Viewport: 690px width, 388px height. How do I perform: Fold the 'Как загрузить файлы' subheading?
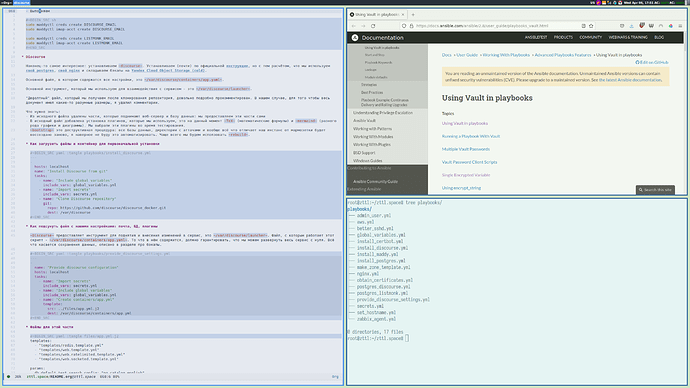[92, 144]
